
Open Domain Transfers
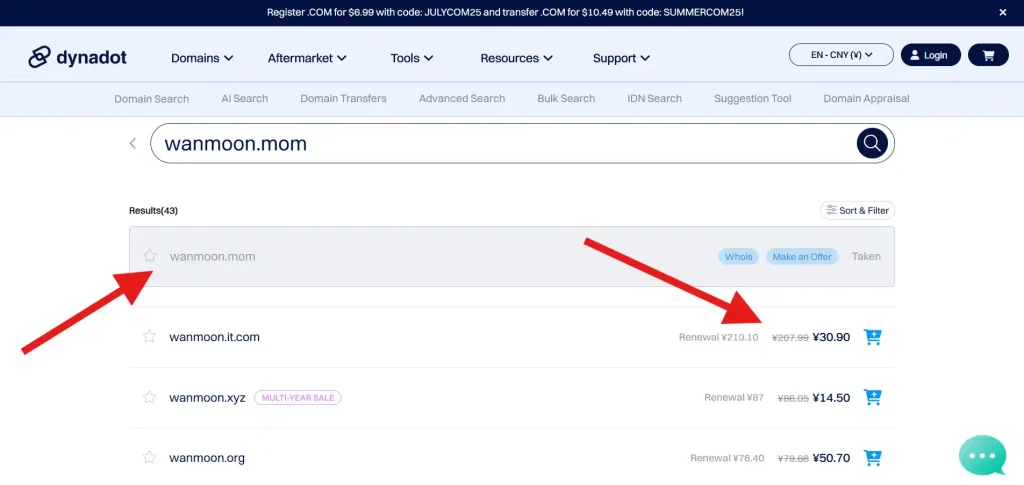pos(344,99)
